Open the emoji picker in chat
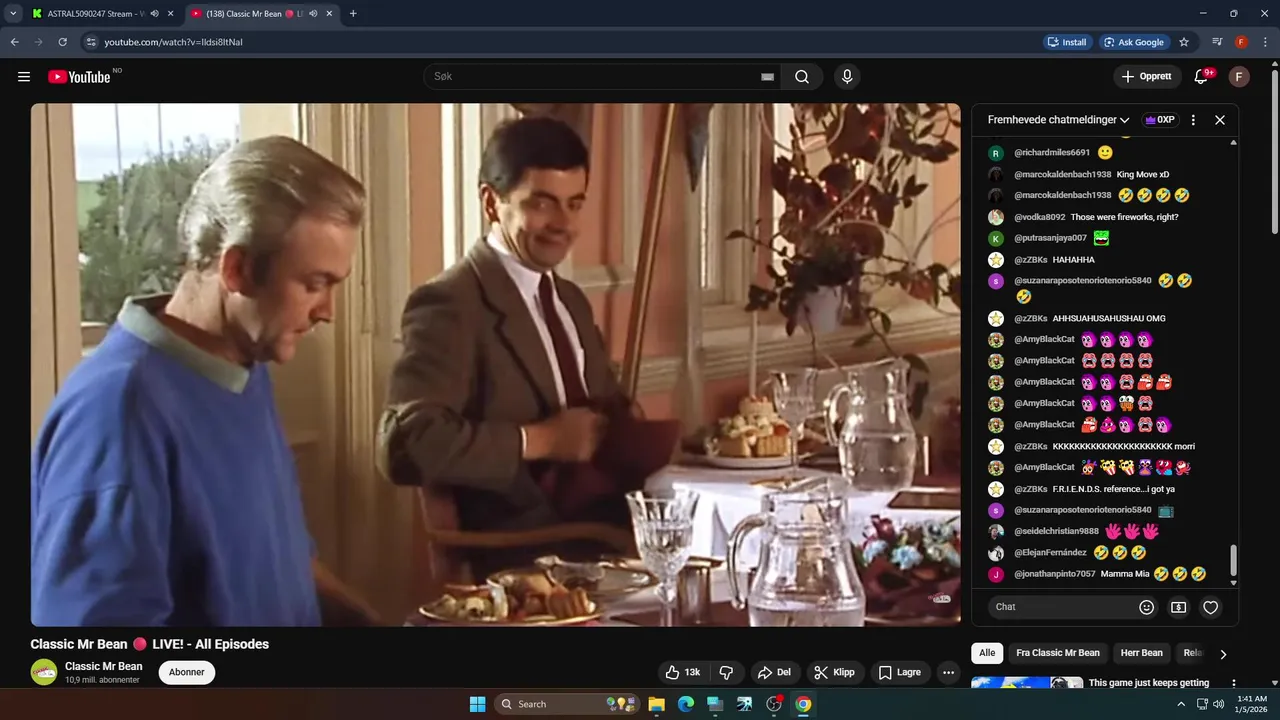 (x=1147, y=607)
